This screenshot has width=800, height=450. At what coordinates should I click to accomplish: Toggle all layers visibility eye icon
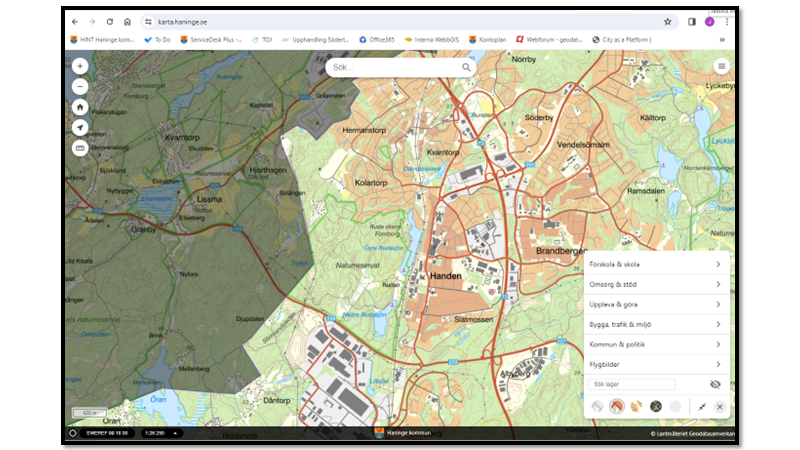pyautogui.click(x=715, y=384)
